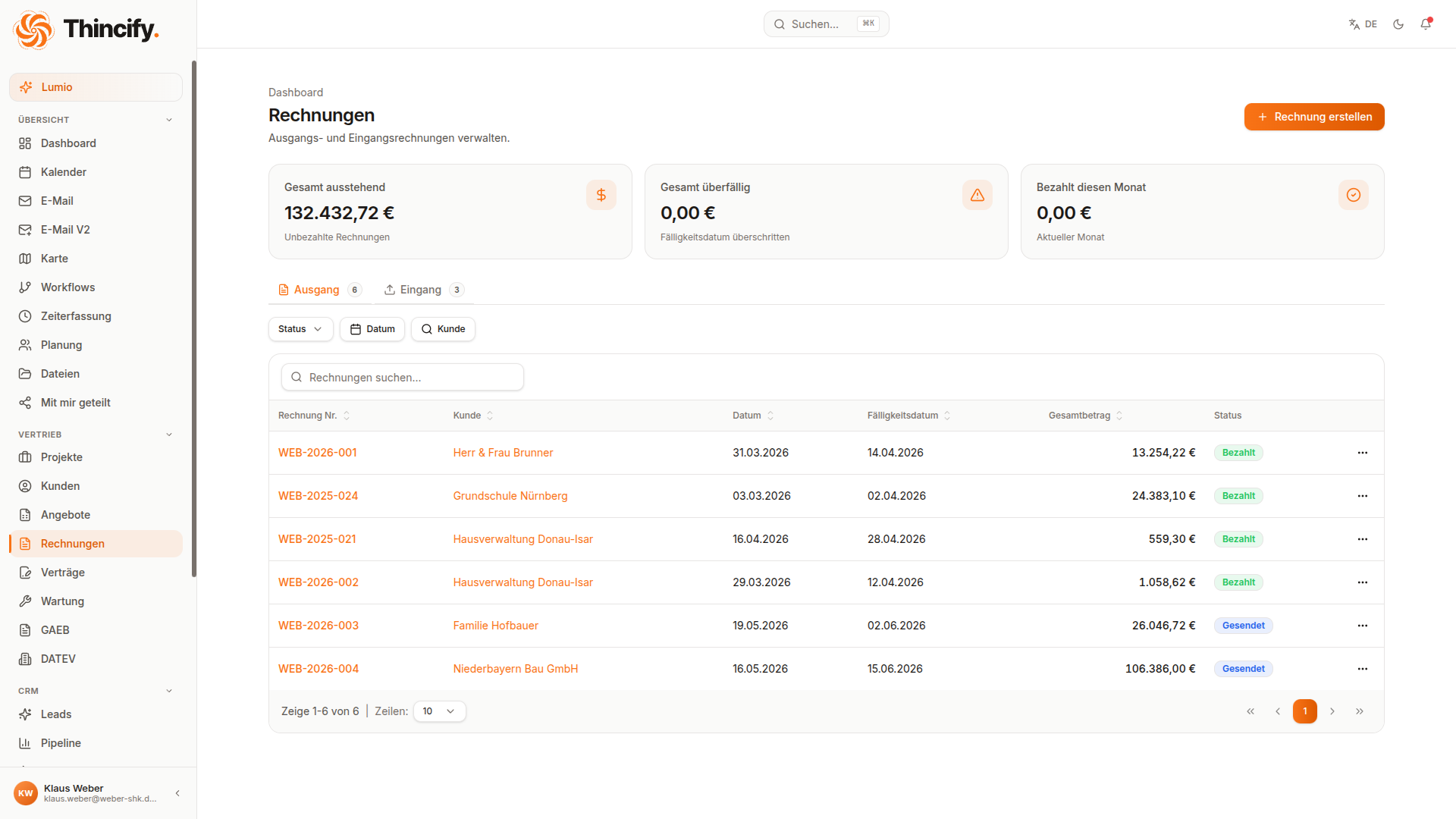Viewport: 1456px width, 819px height.
Task: Open customer Familie Hofbauer
Action: [x=496, y=626]
